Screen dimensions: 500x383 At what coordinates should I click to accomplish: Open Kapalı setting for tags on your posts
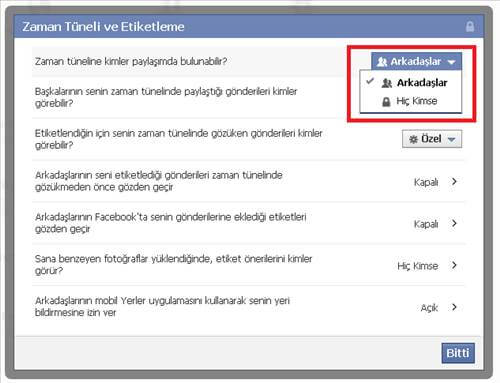click(x=435, y=224)
